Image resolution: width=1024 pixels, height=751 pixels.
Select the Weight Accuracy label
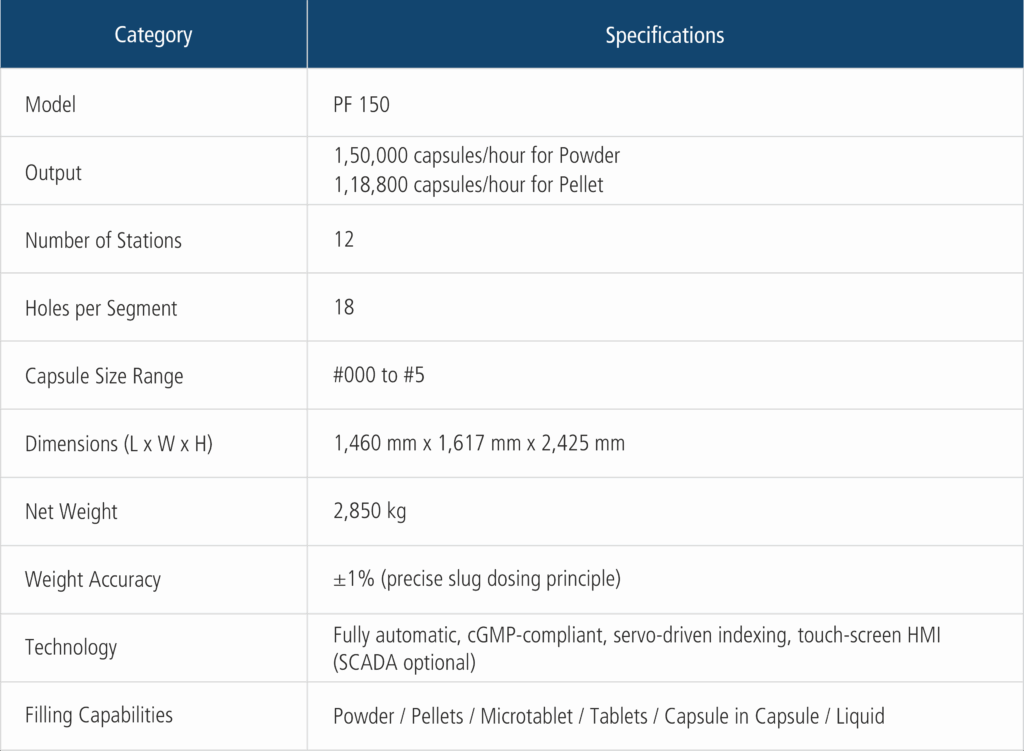pos(93,580)
